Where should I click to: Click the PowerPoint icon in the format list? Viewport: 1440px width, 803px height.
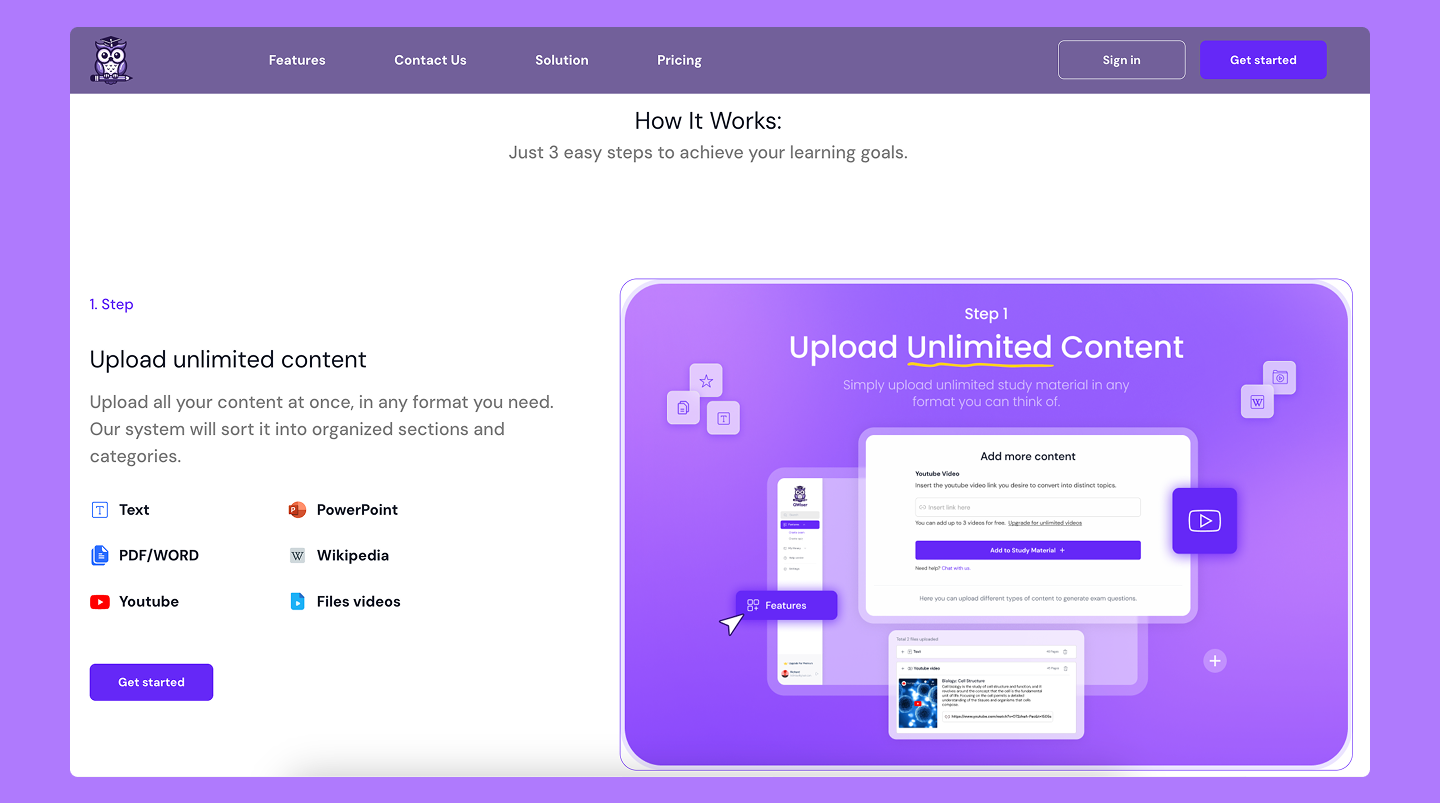point(297,510)
